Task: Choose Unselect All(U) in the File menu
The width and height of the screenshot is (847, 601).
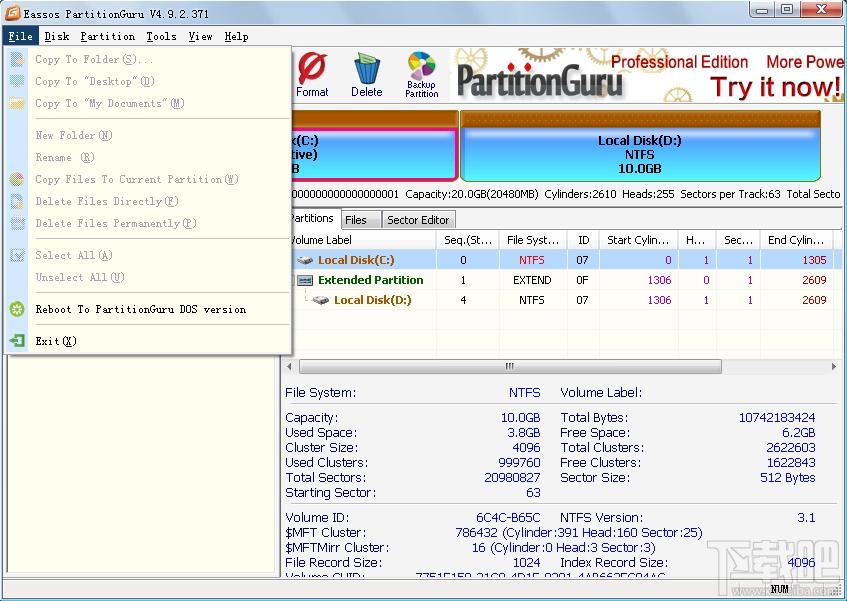Action: point(80,278)
